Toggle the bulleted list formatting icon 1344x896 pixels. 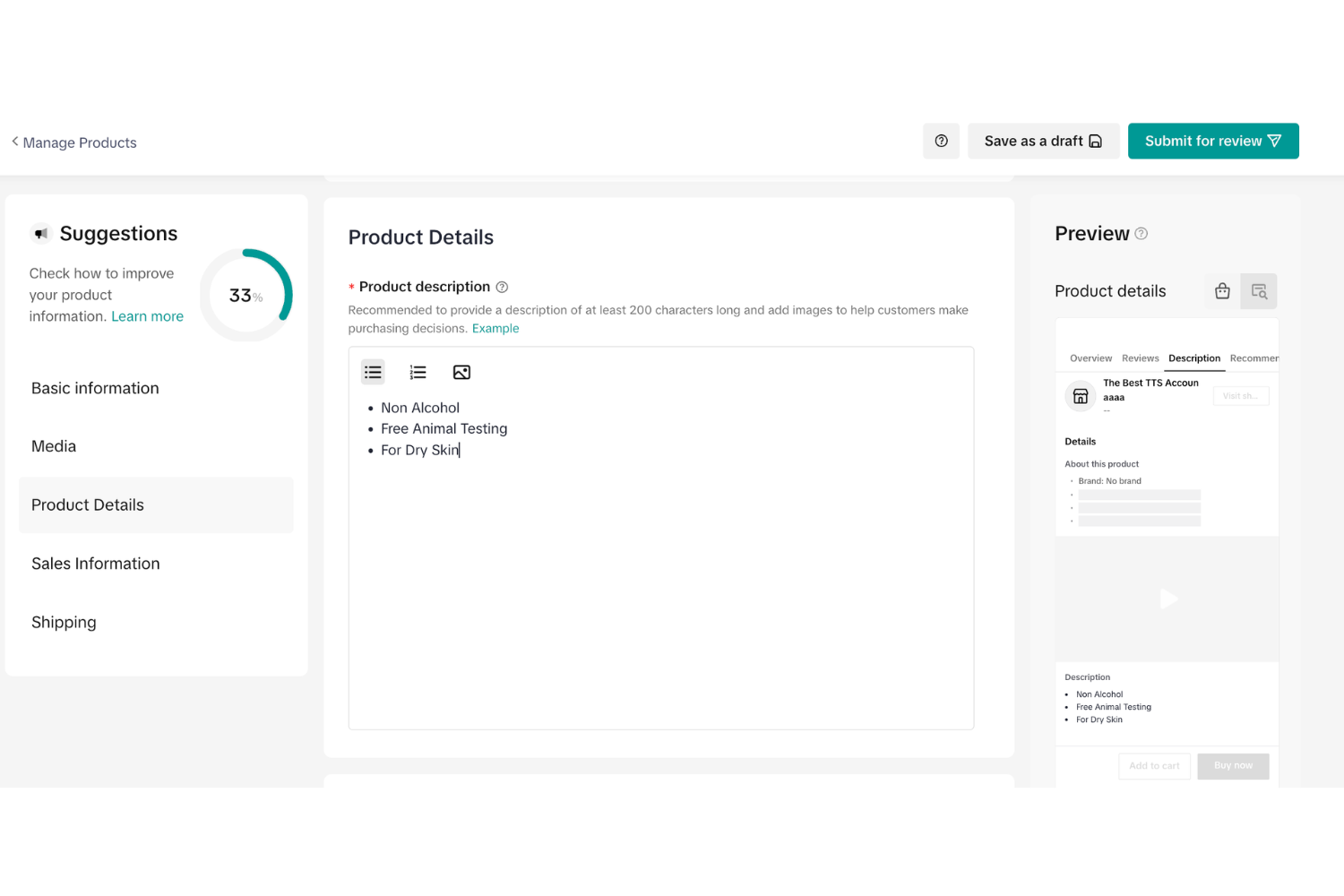[373, 372]
